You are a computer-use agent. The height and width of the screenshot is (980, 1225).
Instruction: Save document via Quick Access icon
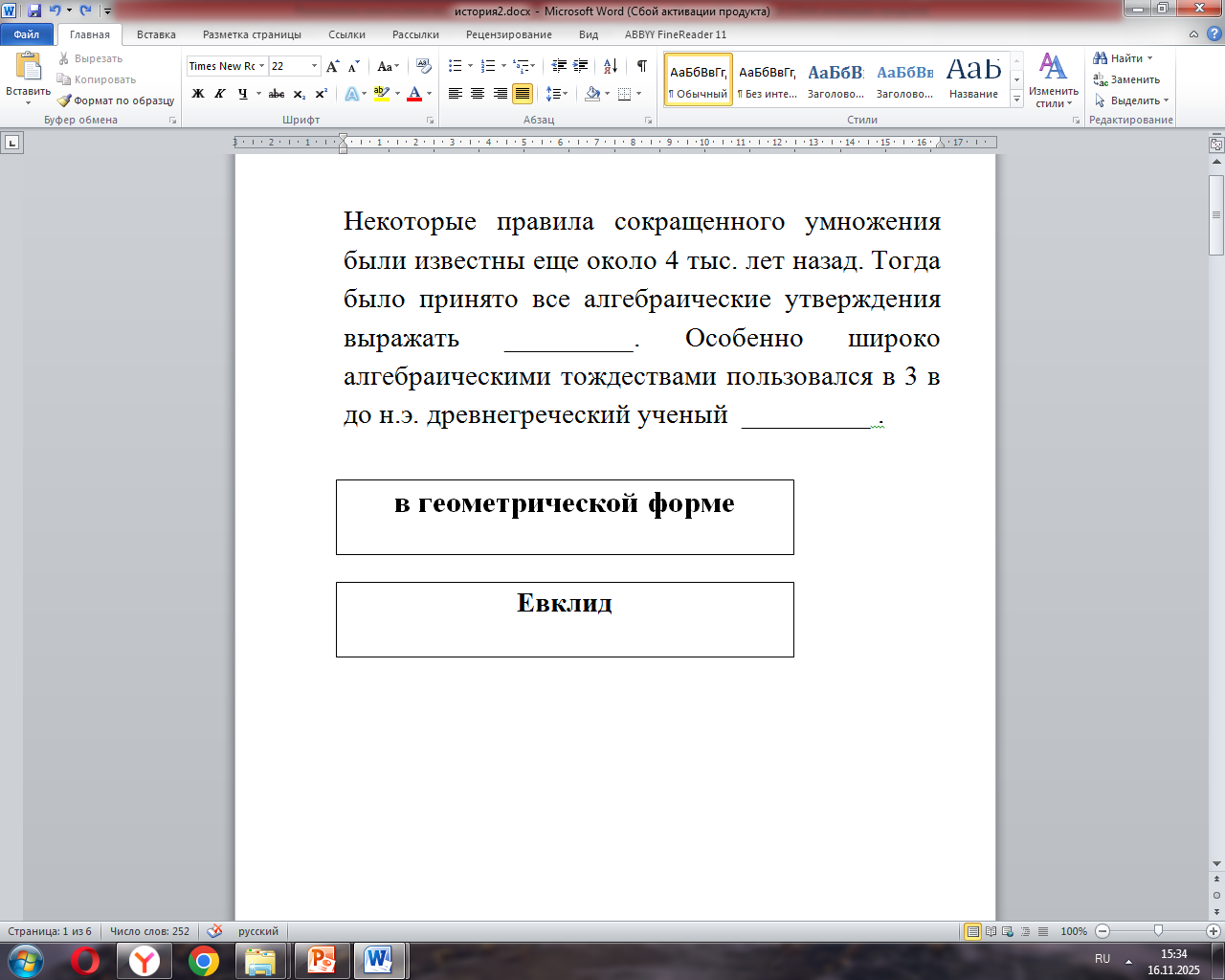pos(34,11)
